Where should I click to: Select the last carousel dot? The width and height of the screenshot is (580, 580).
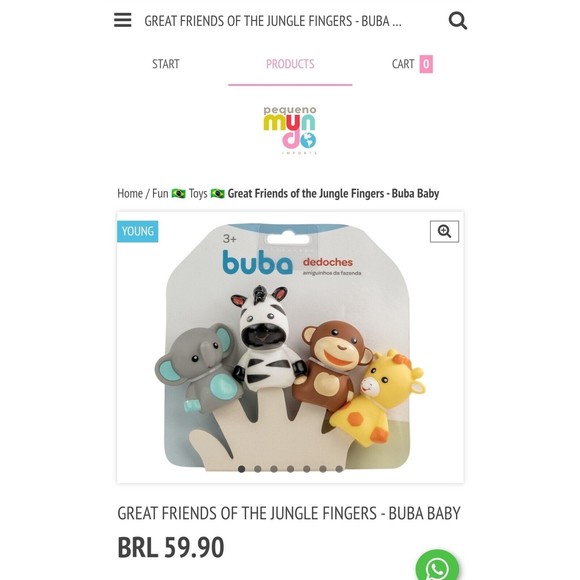339,469
